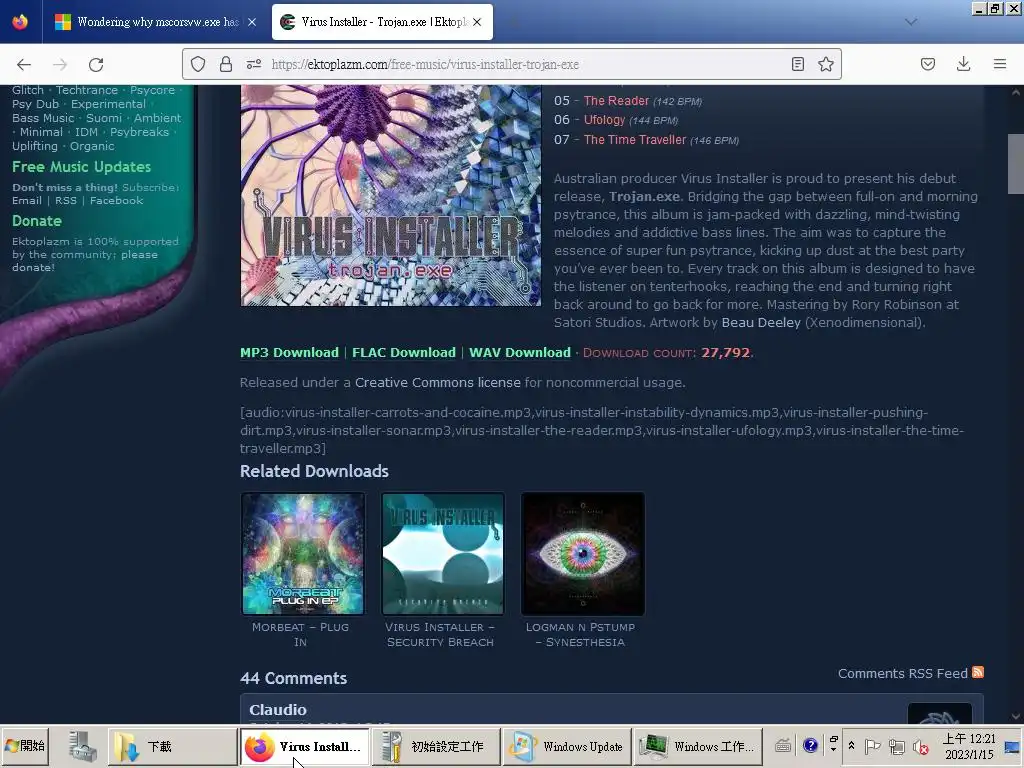Click the page vertical scrollbar thumb
Viewport: 1024px width, 768px height.
coord(1016,163)
